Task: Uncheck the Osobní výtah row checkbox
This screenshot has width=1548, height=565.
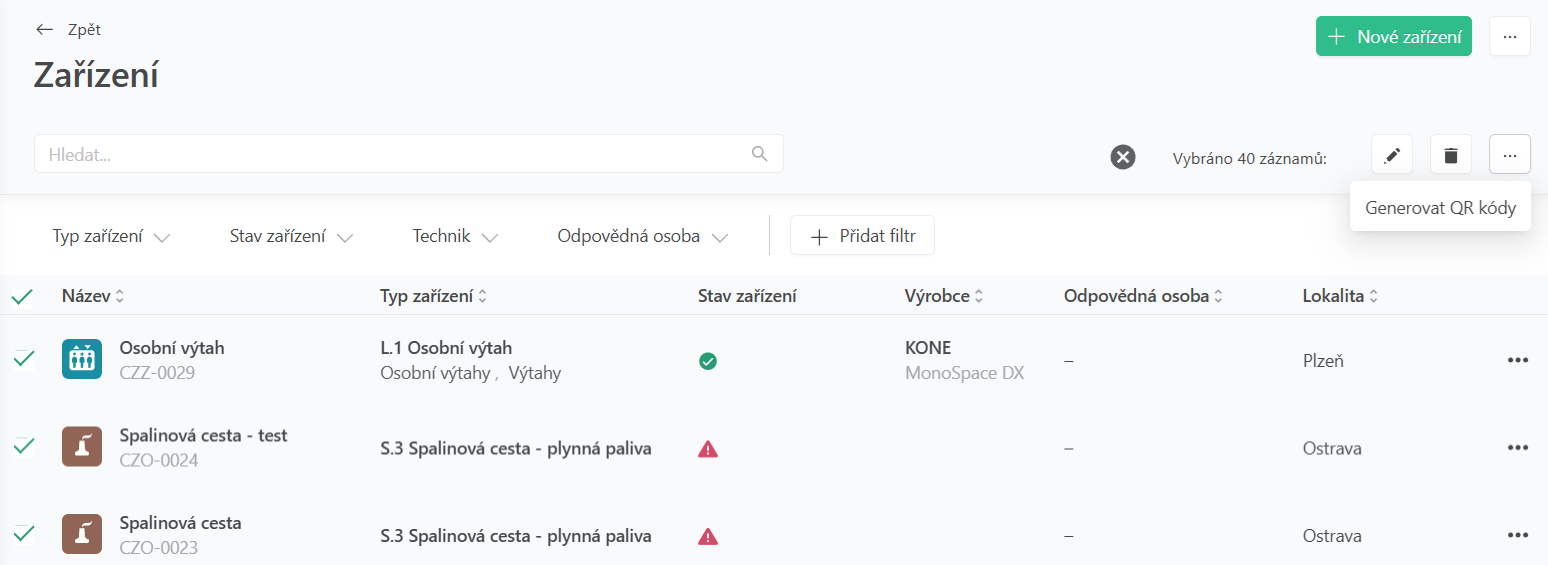Action: coord(23,359)
